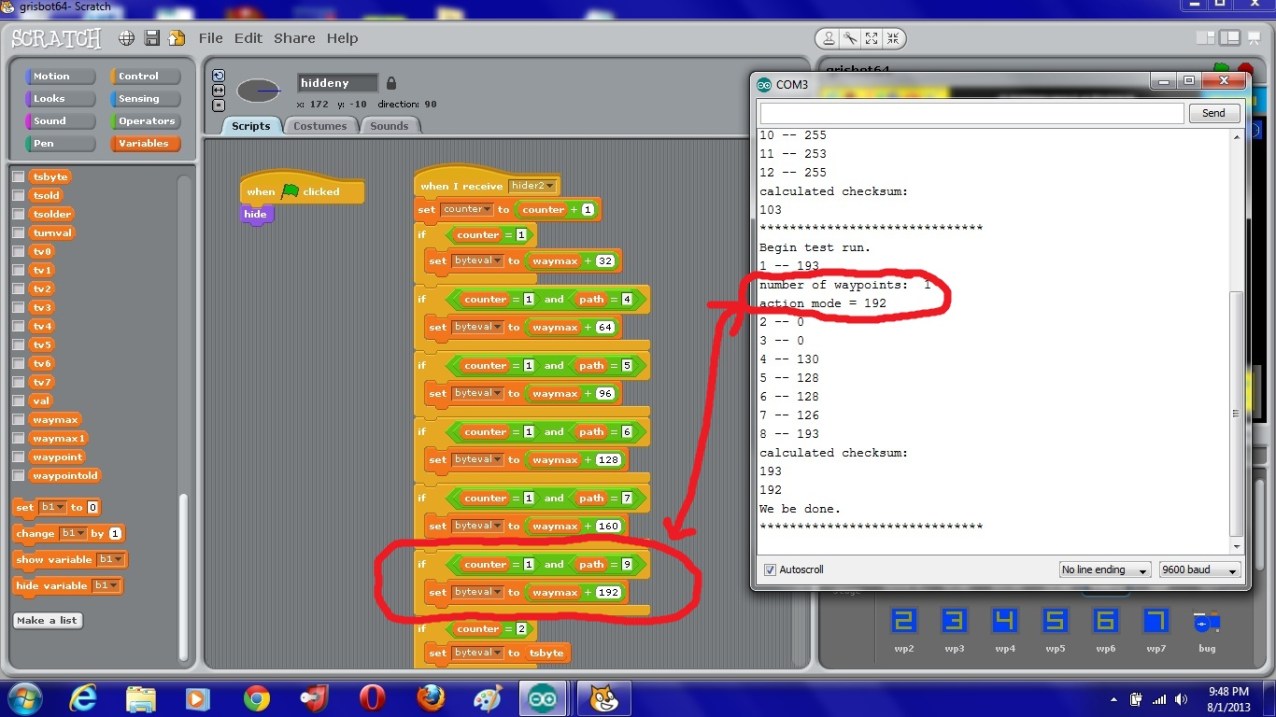Select the Motion block category
The width and height of the screenshot is (1276, 717).
pos(59,76)
